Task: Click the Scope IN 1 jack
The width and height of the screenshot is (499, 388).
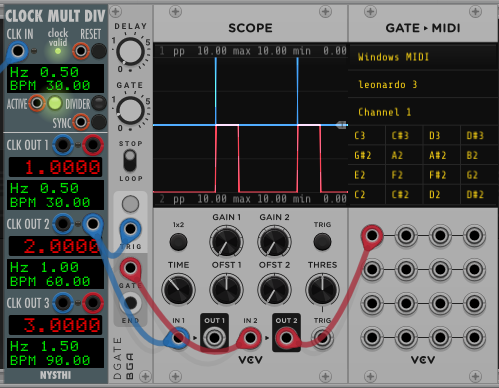Action: pos(178,338)
